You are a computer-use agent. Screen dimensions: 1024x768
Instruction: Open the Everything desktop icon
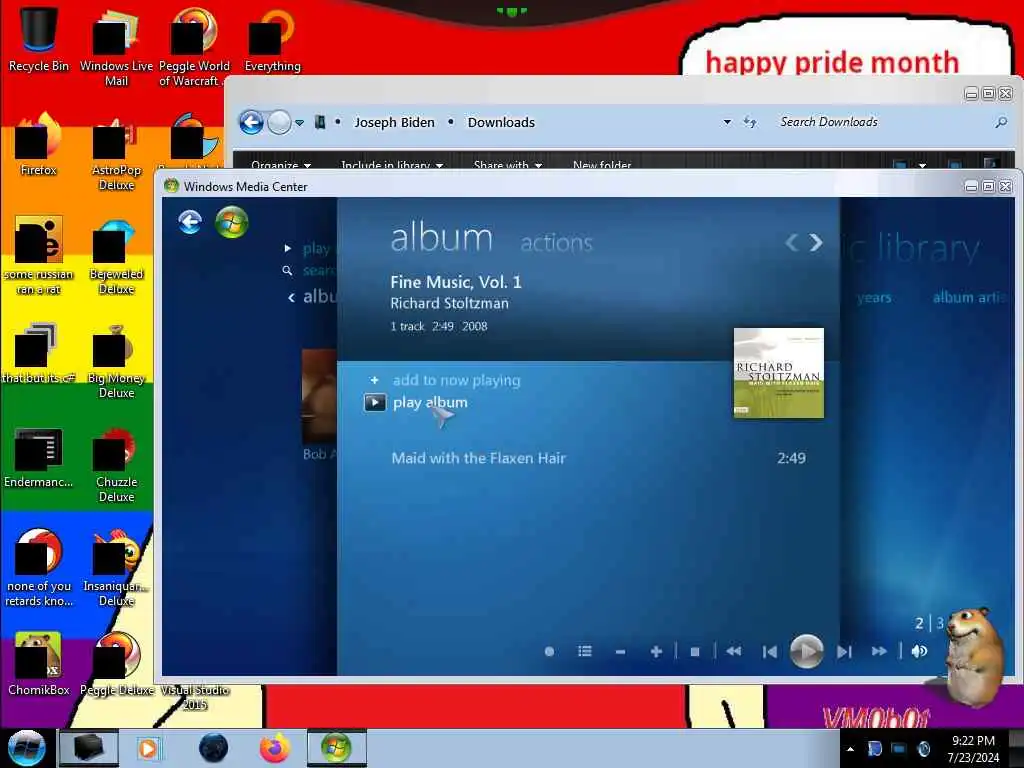tap(272, 39)
